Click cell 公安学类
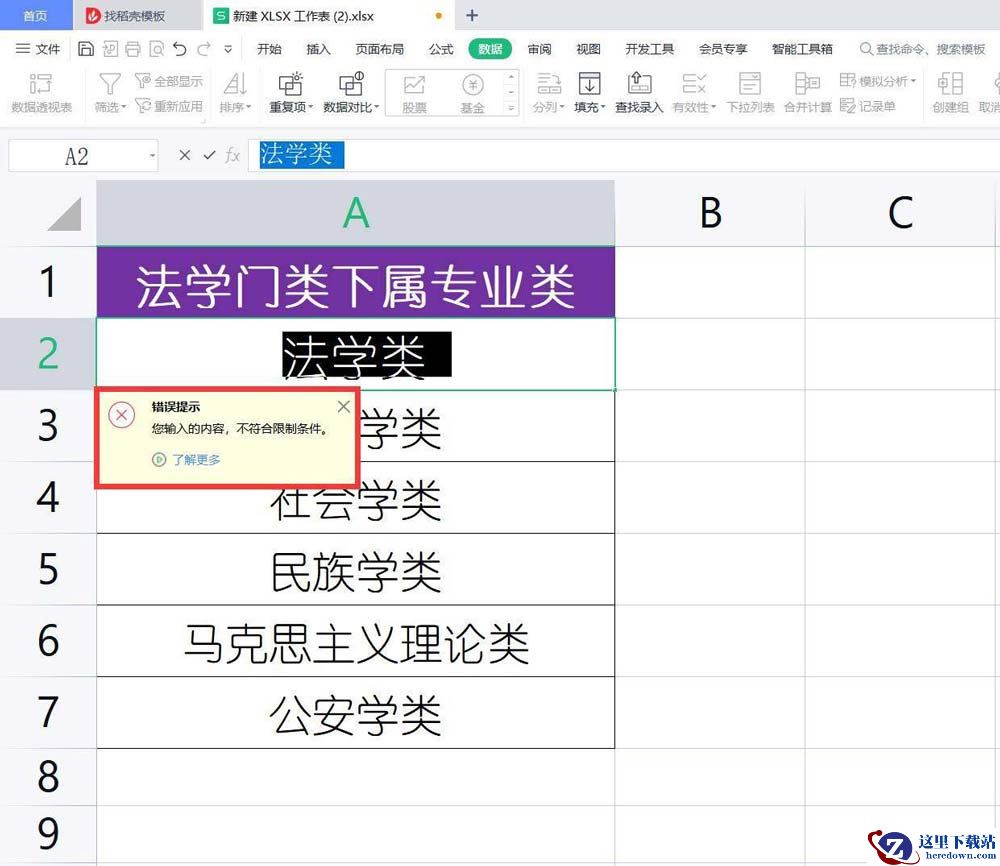 [x=355, y=713]
